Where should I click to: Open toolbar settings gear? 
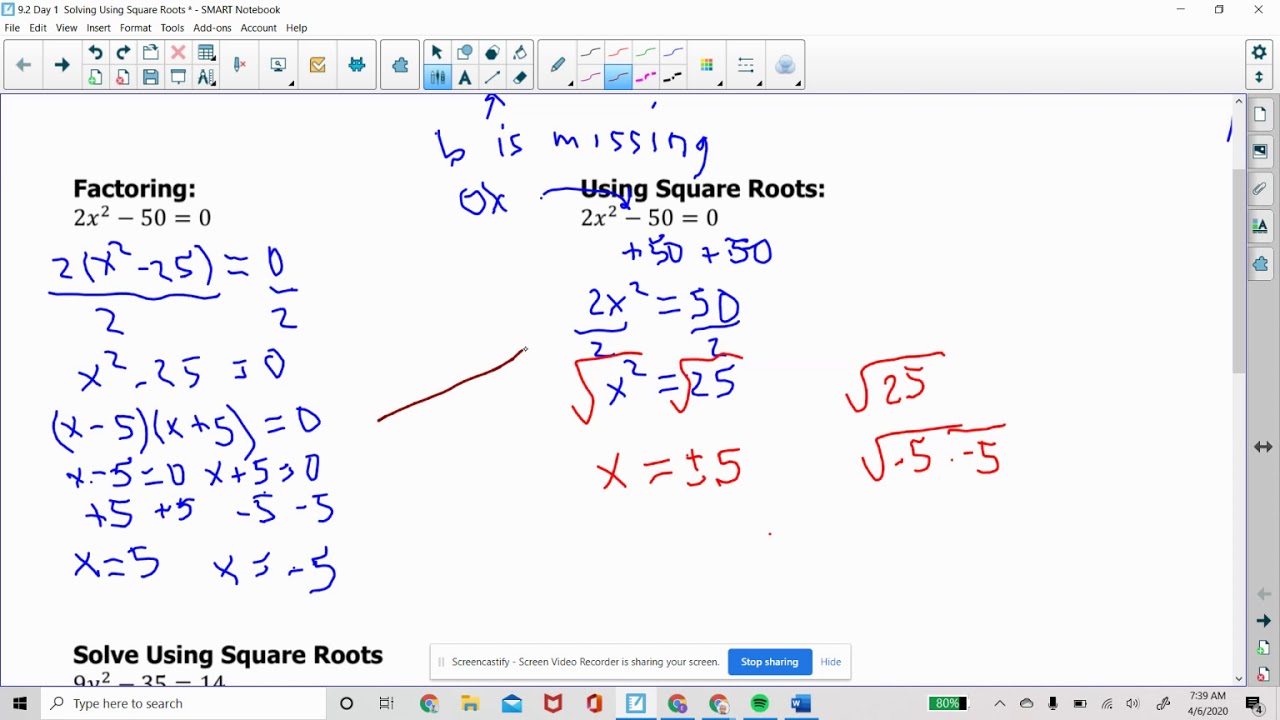pos(1259,53)
